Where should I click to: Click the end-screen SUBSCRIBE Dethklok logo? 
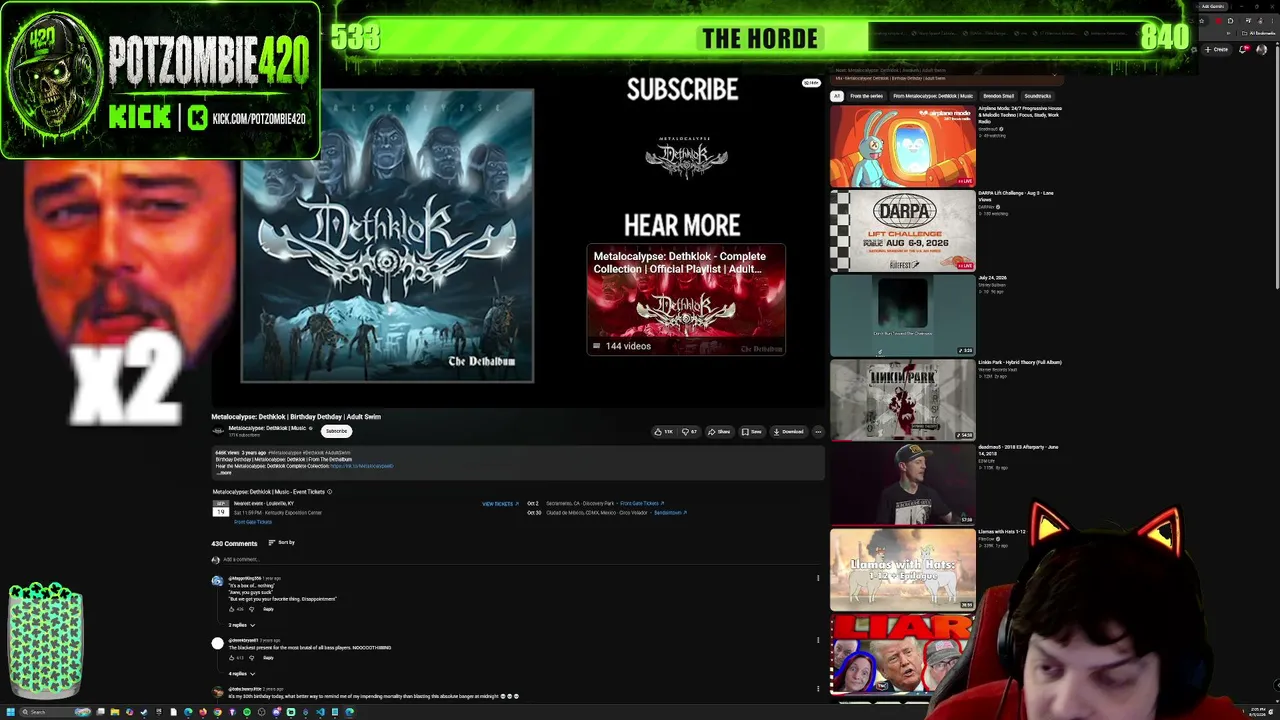coord(685,157)
